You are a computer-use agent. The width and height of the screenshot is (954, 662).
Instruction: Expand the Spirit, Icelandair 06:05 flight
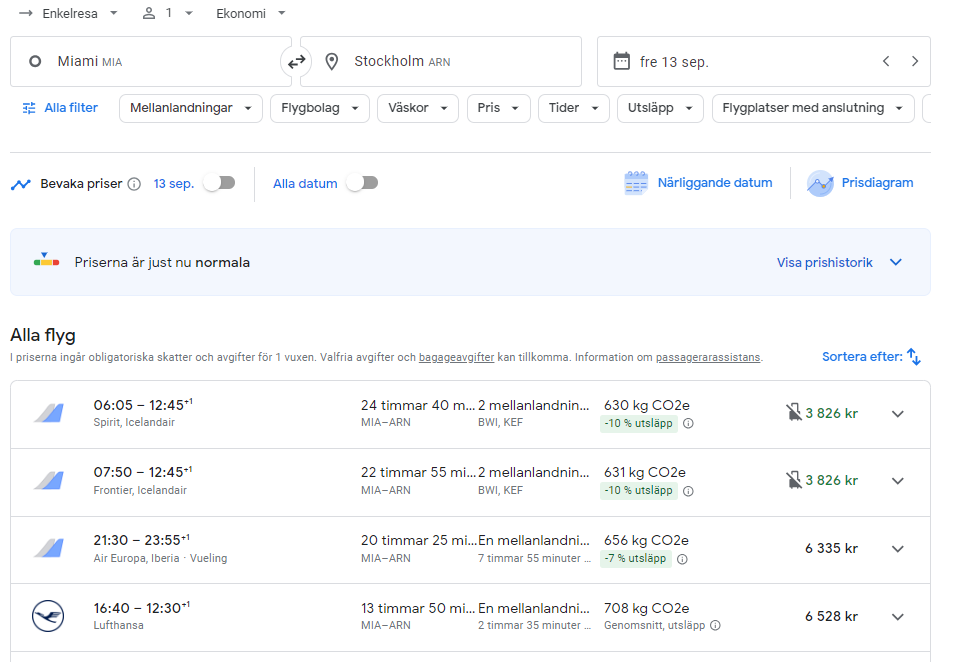click(x=897, y=414)
